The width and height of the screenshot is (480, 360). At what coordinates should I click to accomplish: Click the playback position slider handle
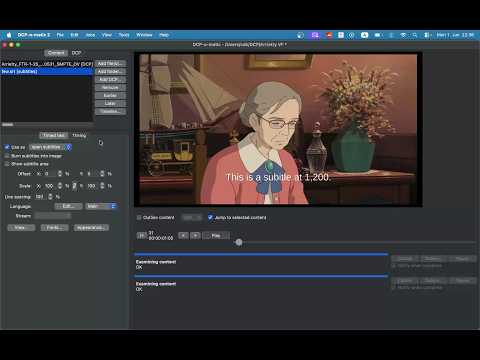coord(239,242)
